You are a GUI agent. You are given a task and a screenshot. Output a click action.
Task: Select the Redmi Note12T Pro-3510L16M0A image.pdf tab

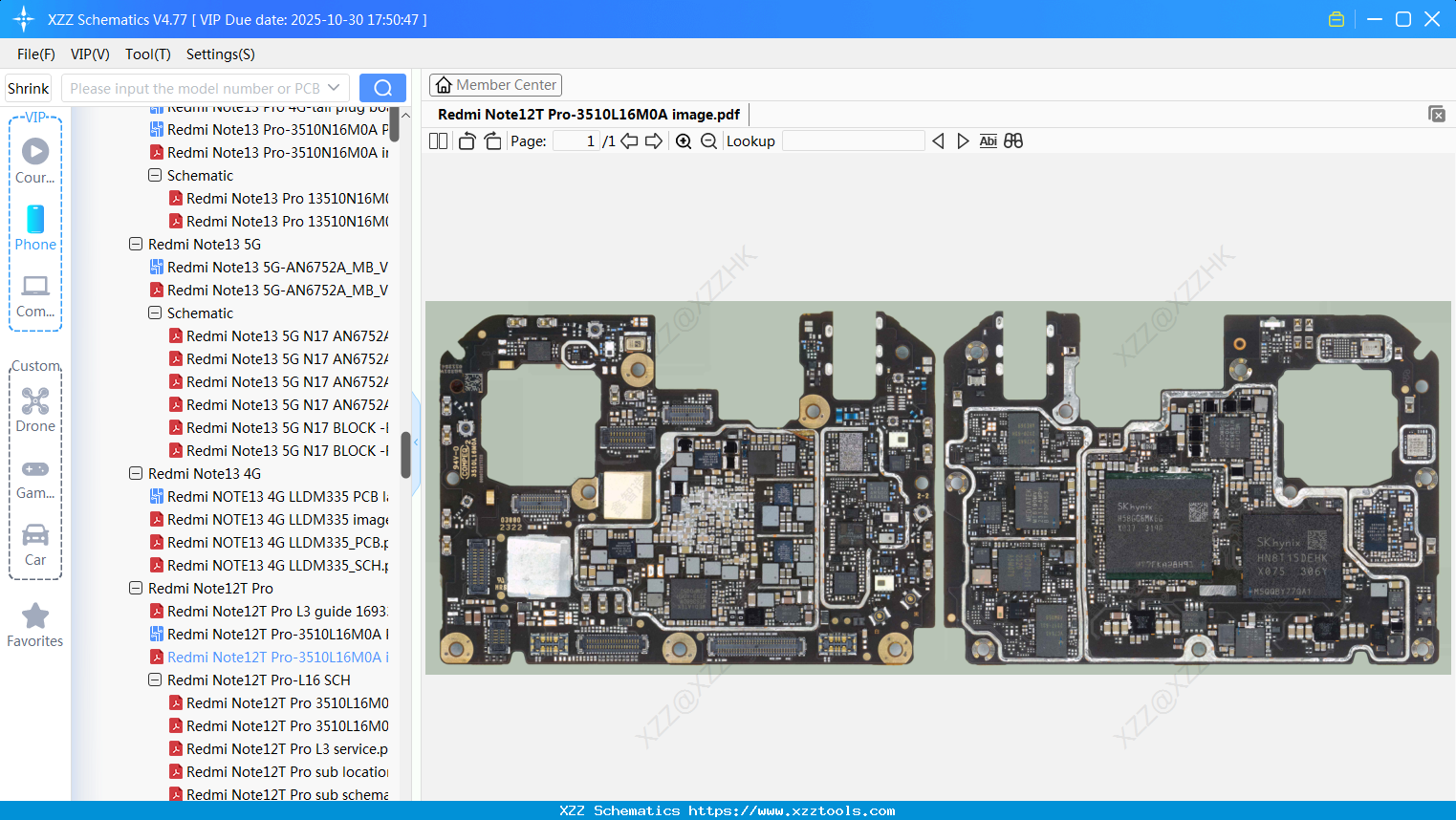click(x=589, y=114)
